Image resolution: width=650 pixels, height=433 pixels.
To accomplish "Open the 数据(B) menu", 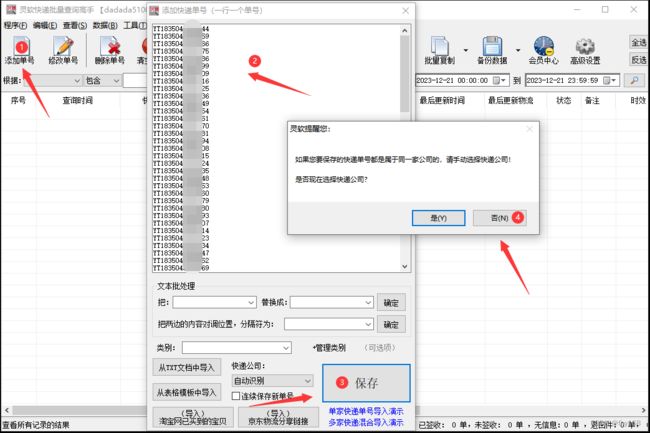I will 105,26.
